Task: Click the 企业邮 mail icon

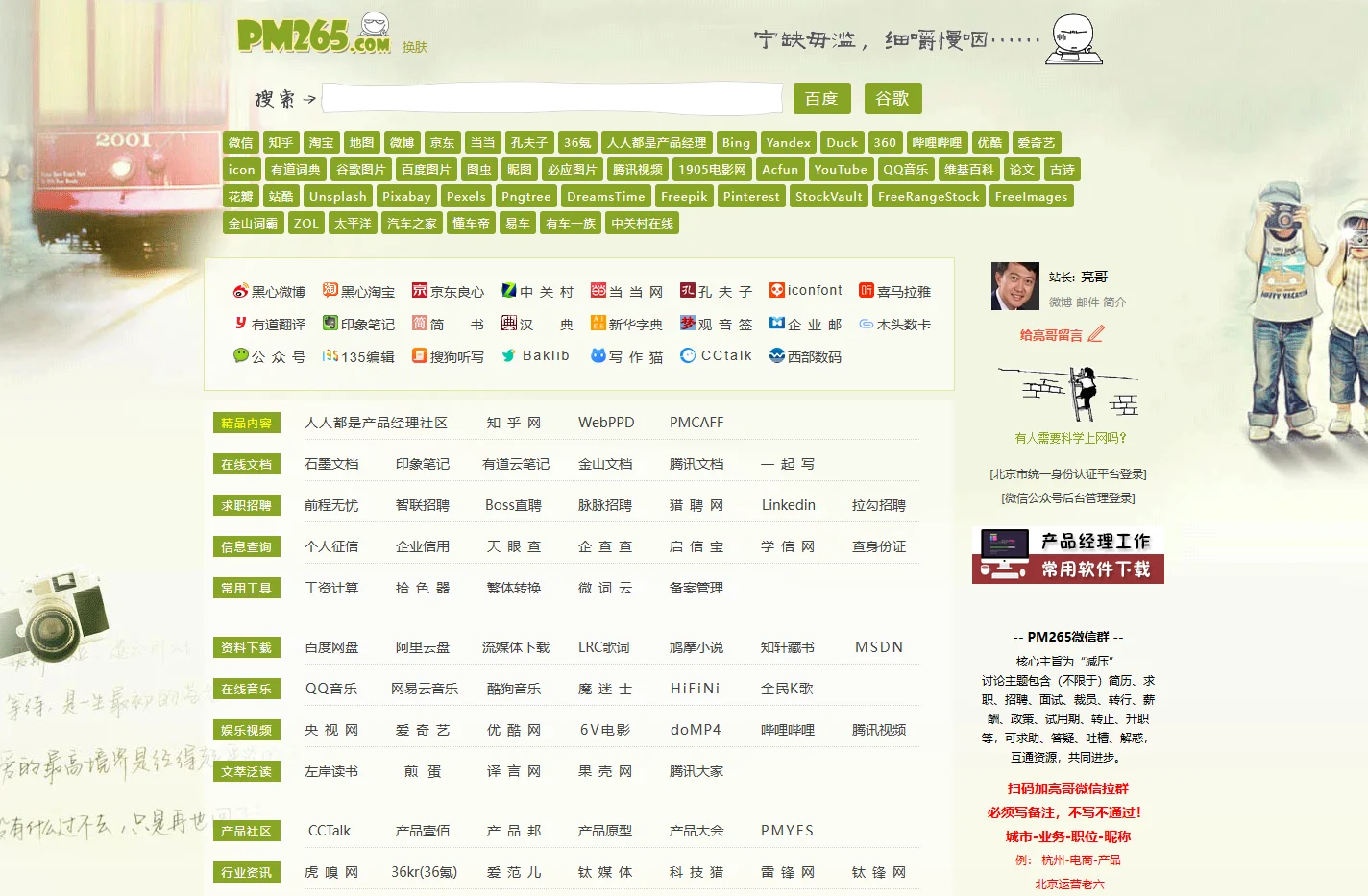Action: pyautogui.click(x=777, y=323)
